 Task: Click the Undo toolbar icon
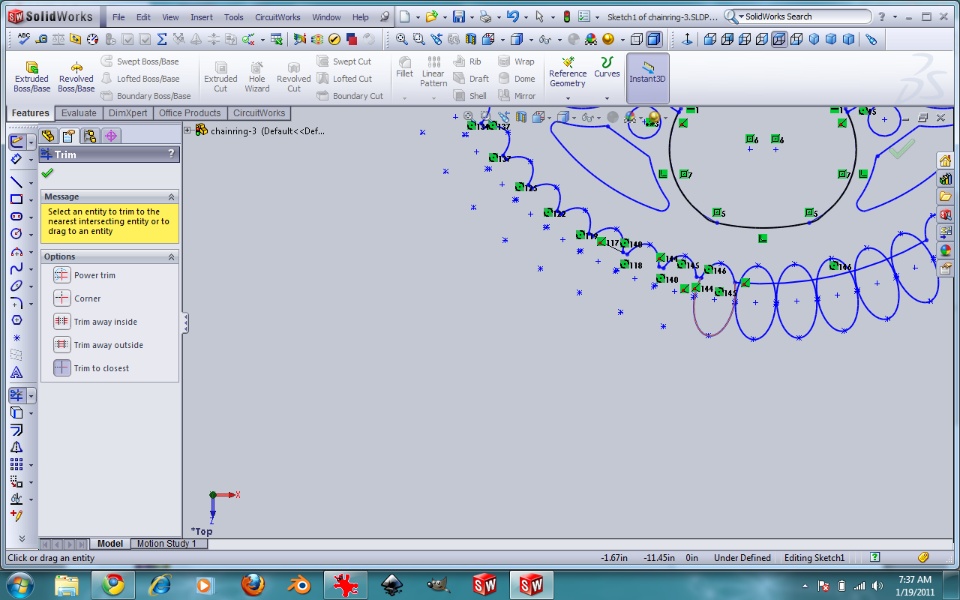click(512, 17)
